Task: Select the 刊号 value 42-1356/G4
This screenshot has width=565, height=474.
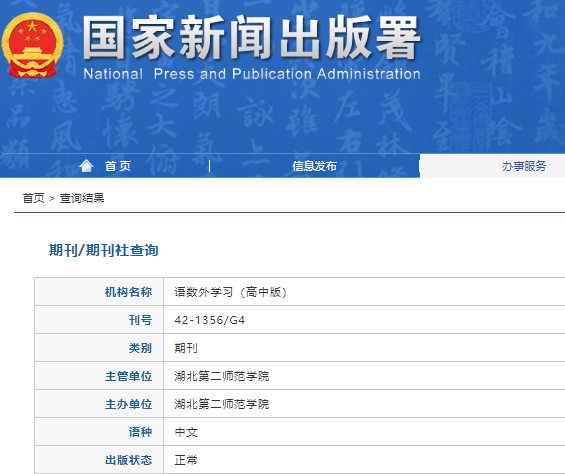Action: (x=210, y=320)
